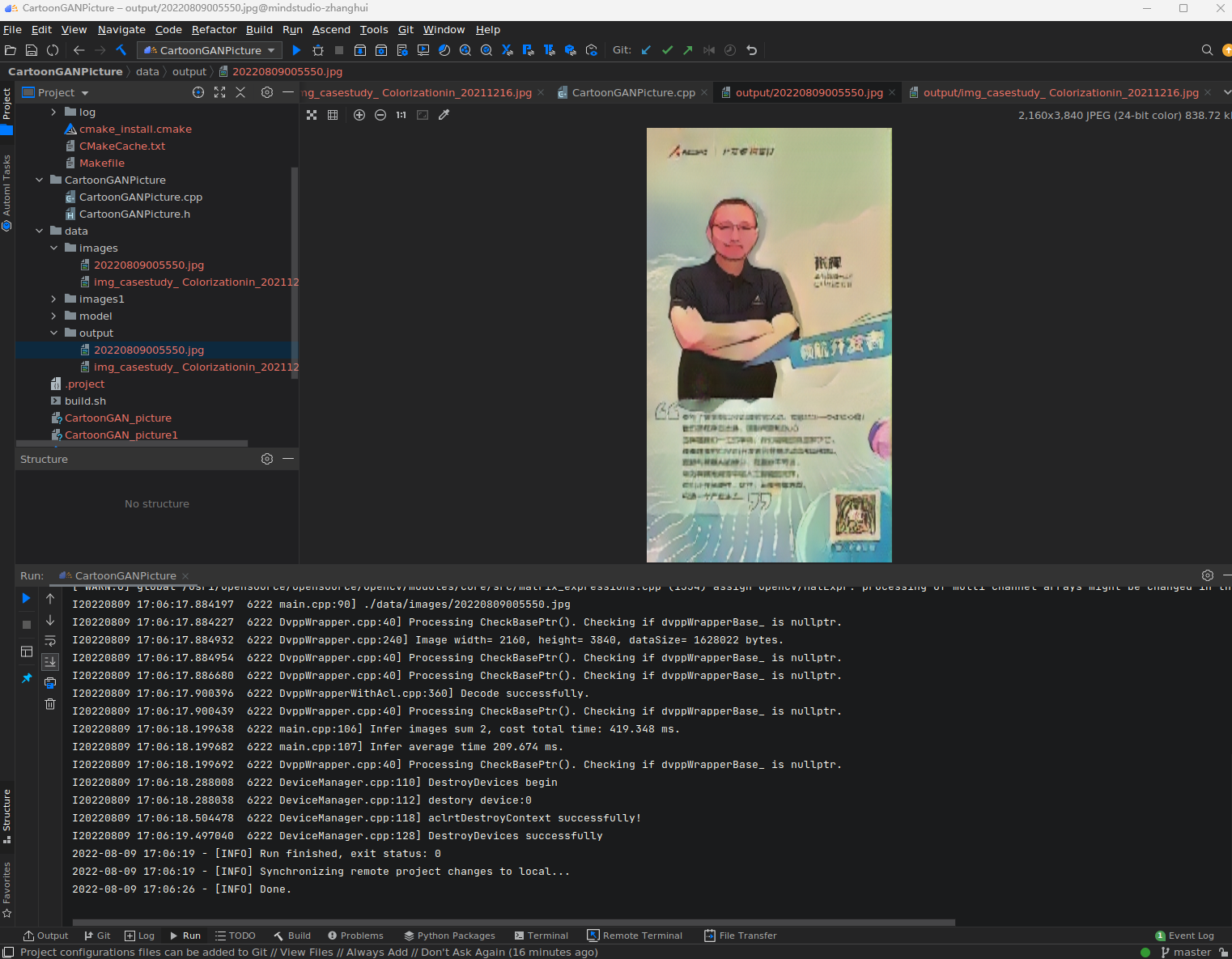Click the build hammer icon in toolbar

[x=121, y=50]
